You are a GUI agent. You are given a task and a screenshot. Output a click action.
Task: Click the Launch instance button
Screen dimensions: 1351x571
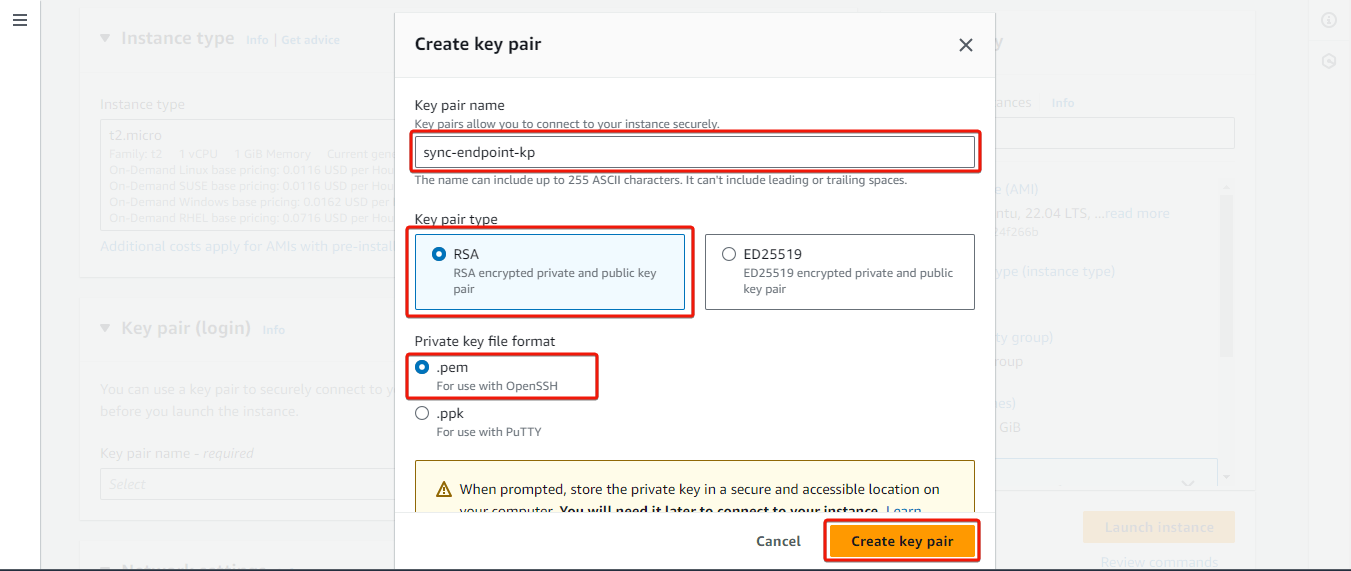pyautogui.click(x=1159, y=527)
